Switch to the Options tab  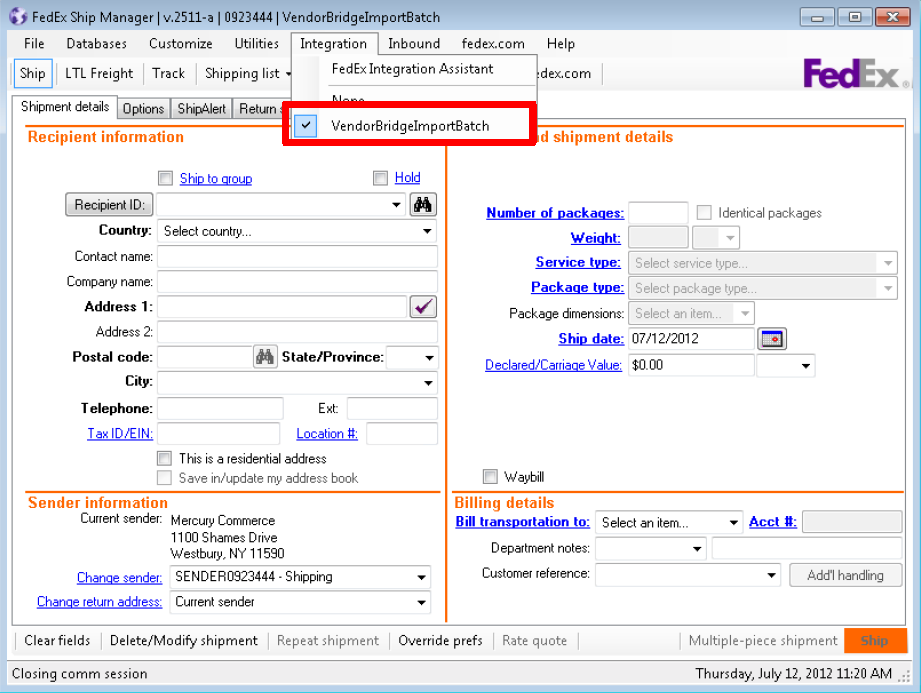click(x=143, y=109)
